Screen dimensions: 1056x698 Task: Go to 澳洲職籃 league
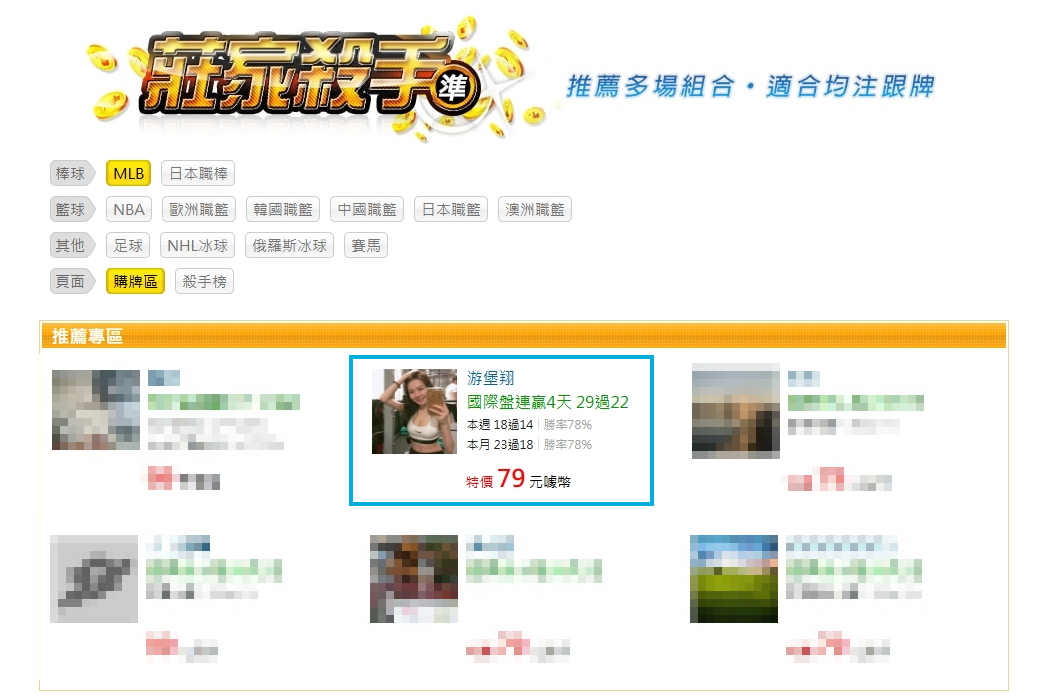coord(535,210)
